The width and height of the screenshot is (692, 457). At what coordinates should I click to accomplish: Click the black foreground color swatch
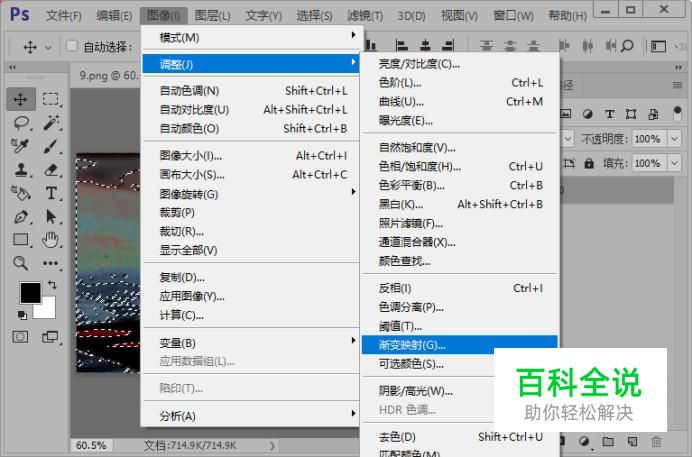coord(30,292)
